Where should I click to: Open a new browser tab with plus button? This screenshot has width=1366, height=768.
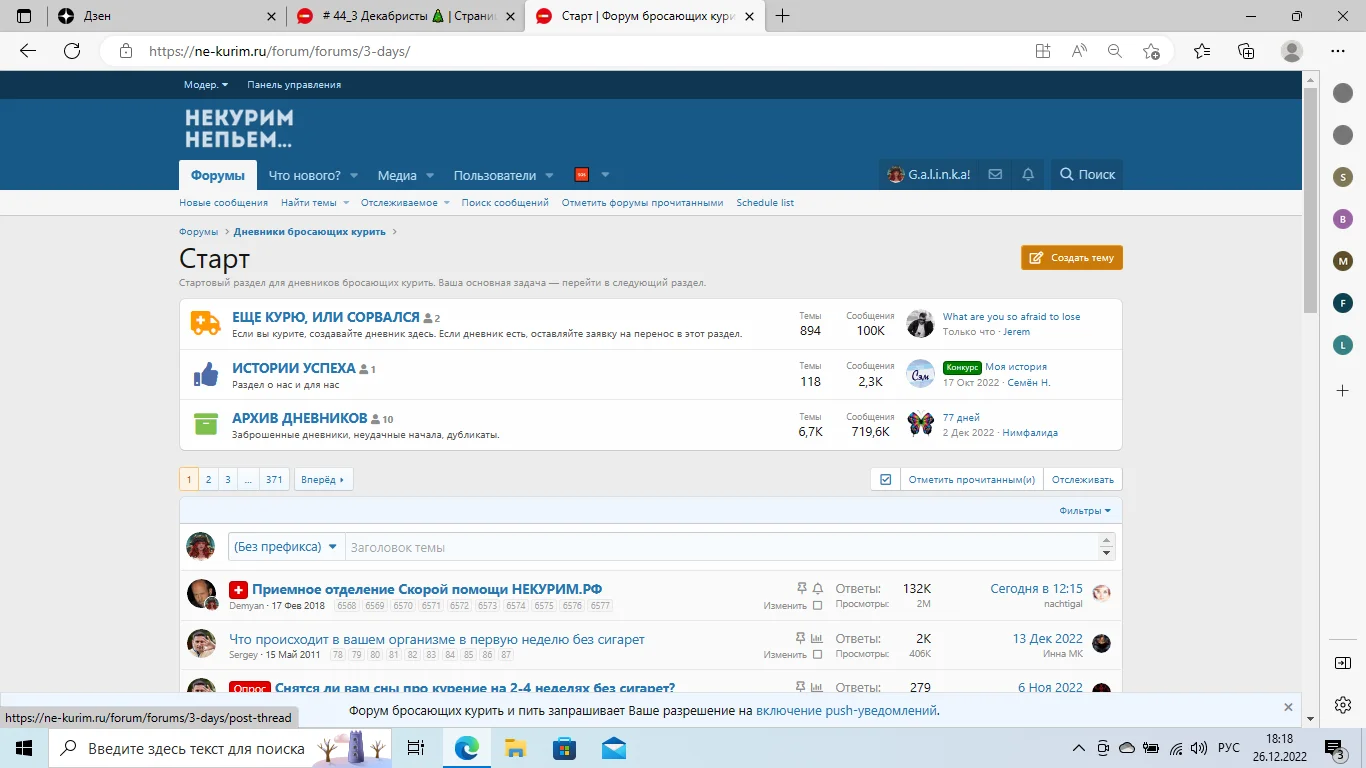pos(782,16)
